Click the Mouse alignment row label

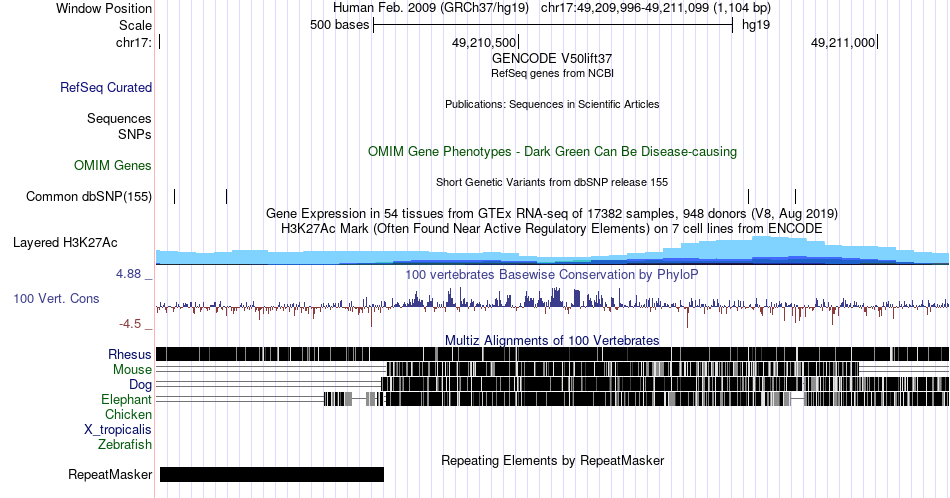click(132, 370)
